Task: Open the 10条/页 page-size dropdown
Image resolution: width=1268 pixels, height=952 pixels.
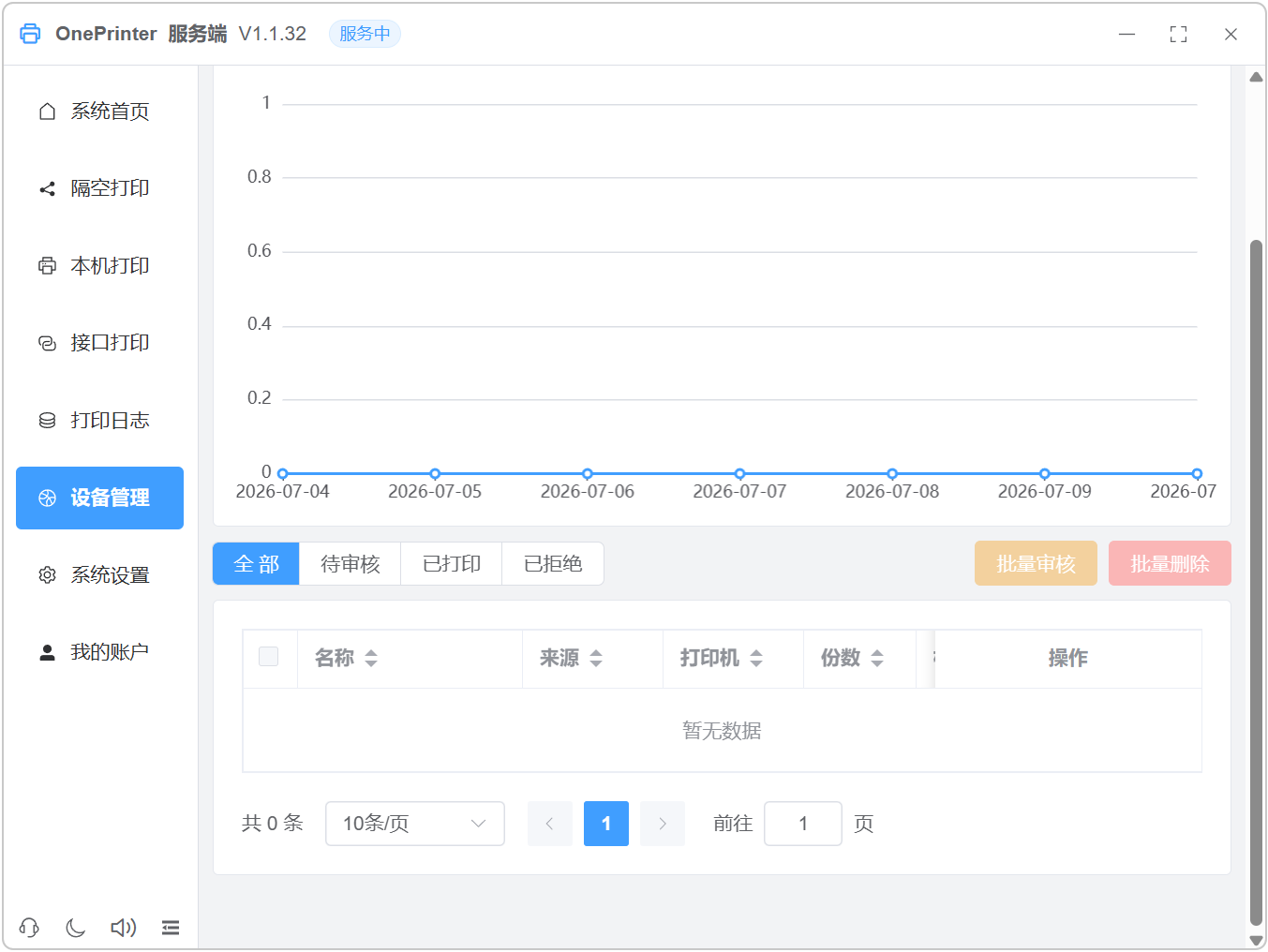Action: [415, 824]
